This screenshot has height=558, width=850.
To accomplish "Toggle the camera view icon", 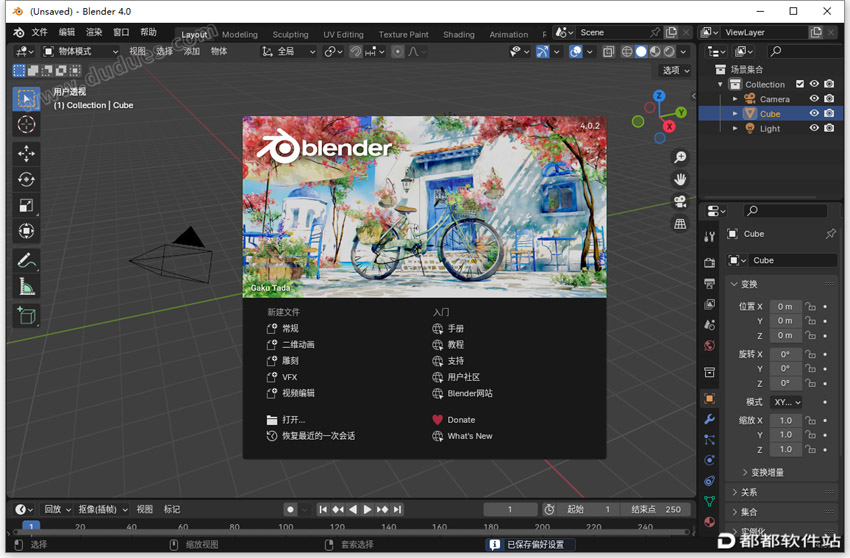I will (680, 202).
